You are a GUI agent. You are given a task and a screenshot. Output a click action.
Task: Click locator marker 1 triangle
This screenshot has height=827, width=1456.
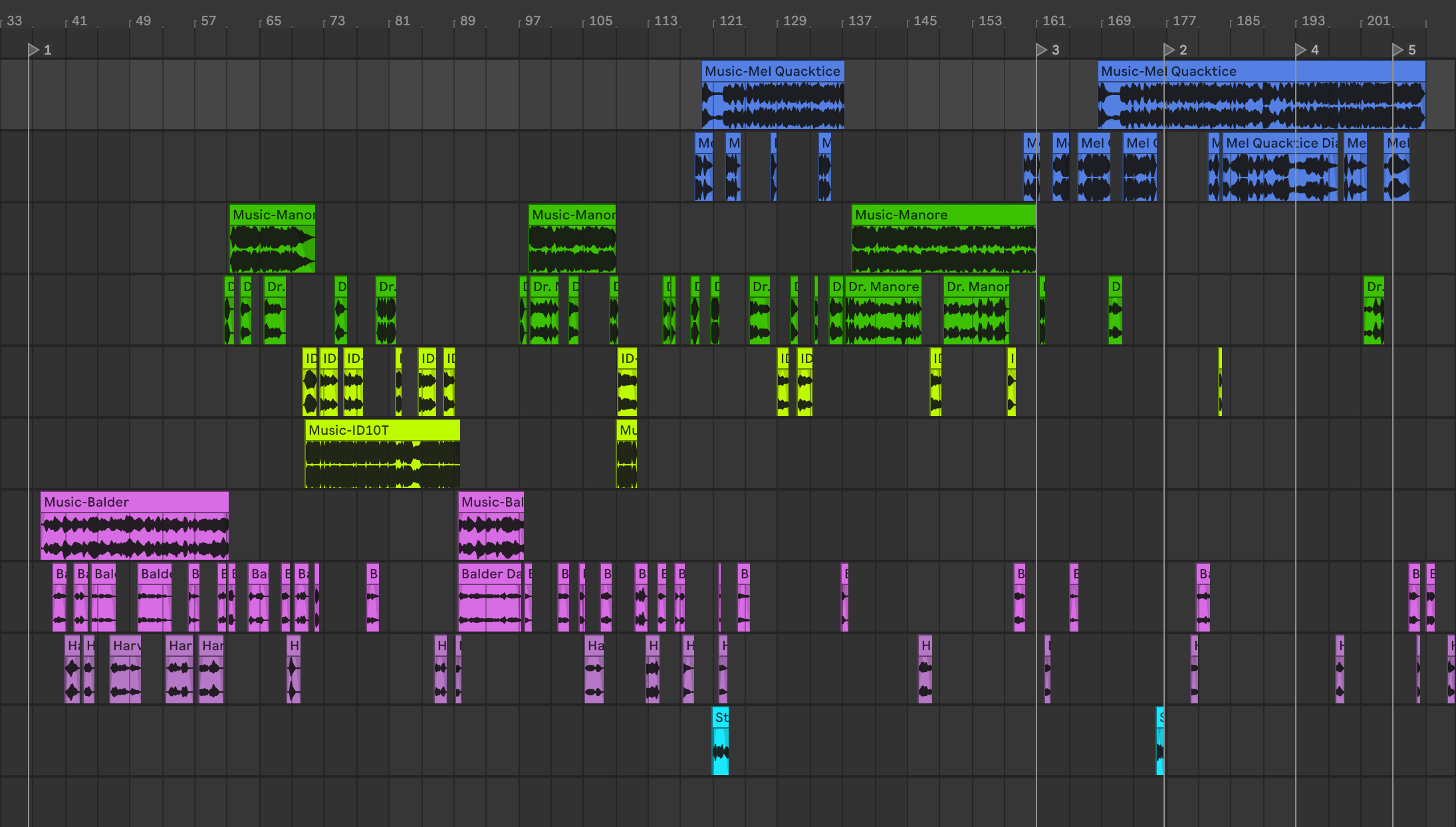pos(33,50)
